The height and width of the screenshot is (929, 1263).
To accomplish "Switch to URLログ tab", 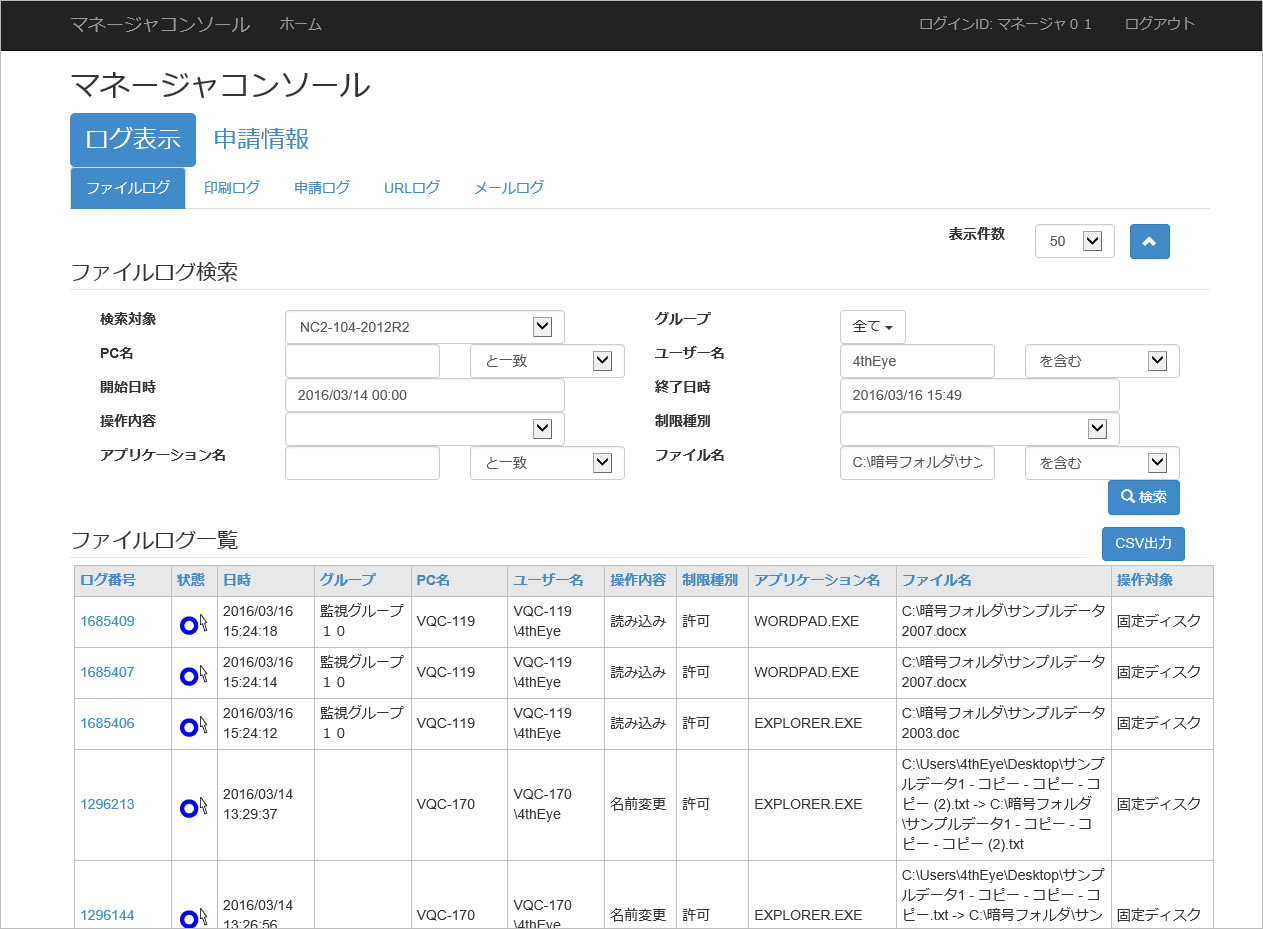I will click(412, 188).
